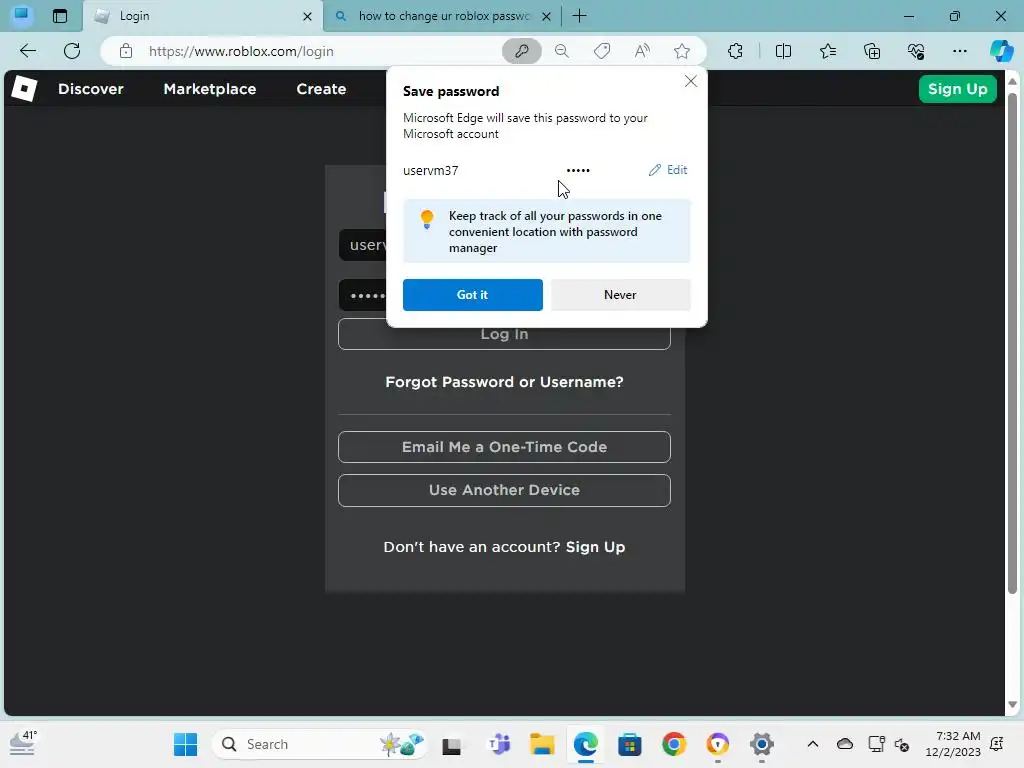Open Settings gear from taskbar
The width and height of the screenshot is (1024, 768).
761,744
